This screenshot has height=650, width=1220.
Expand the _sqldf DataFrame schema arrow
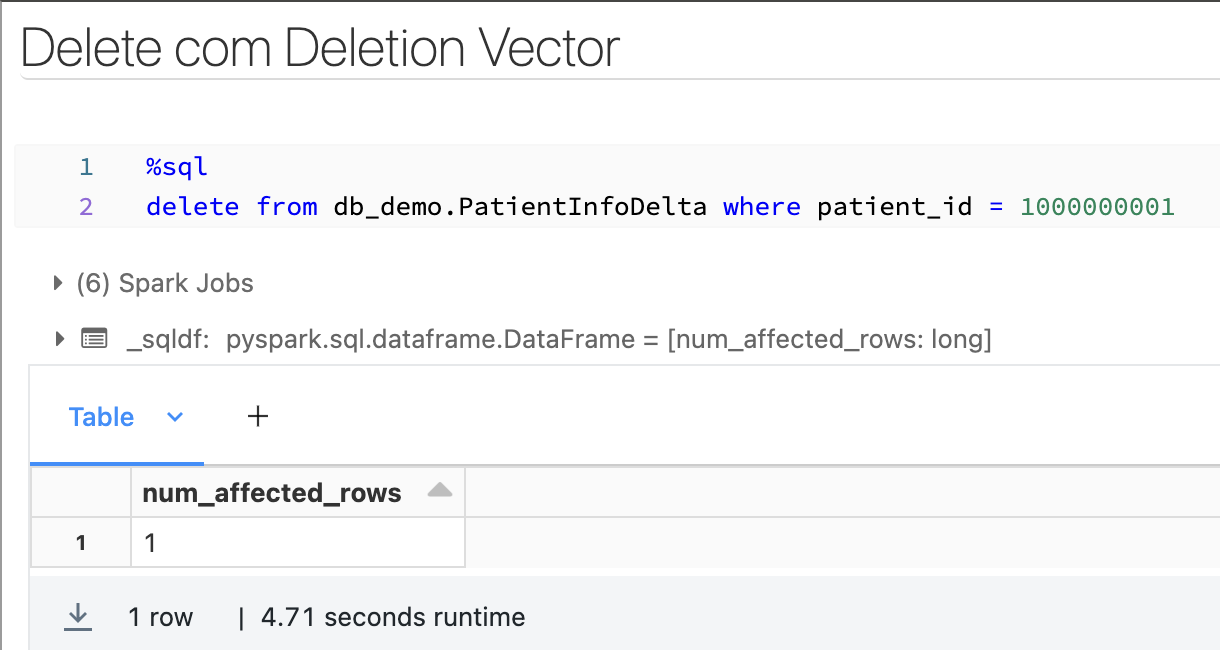pyautogui.click(x=59, y=339)
